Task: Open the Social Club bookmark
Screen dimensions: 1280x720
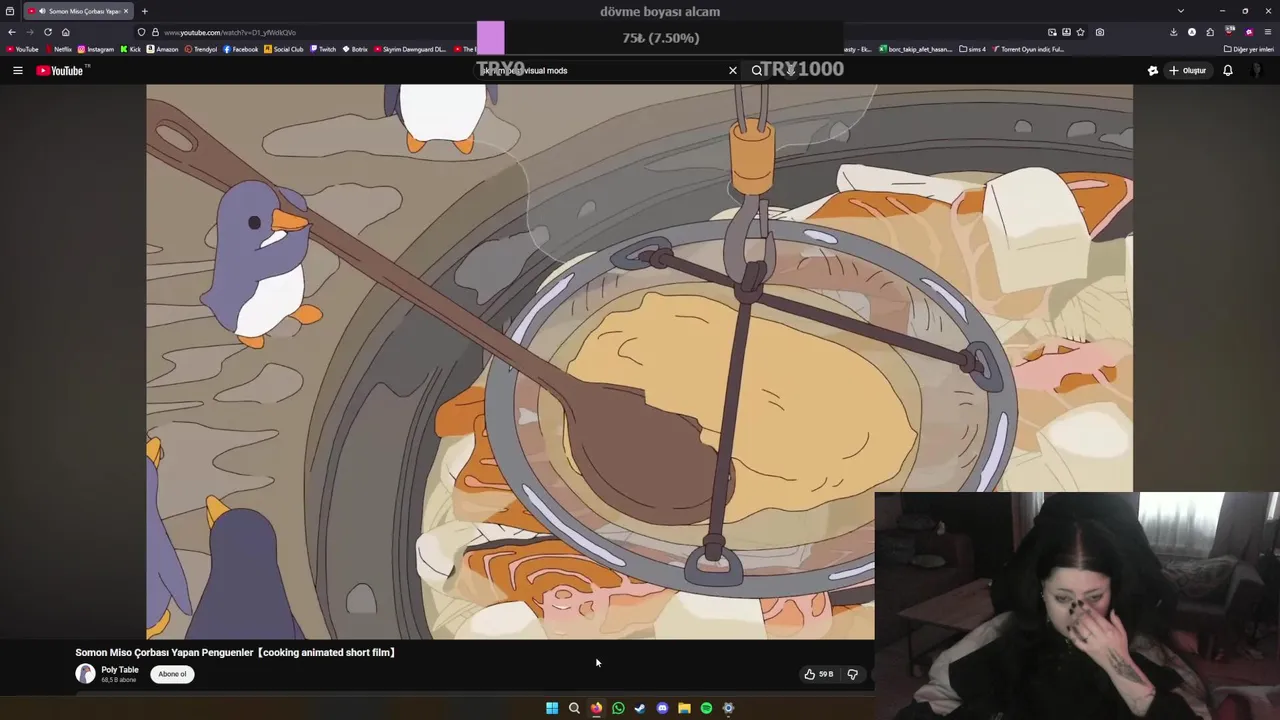Action: [284, 49]
